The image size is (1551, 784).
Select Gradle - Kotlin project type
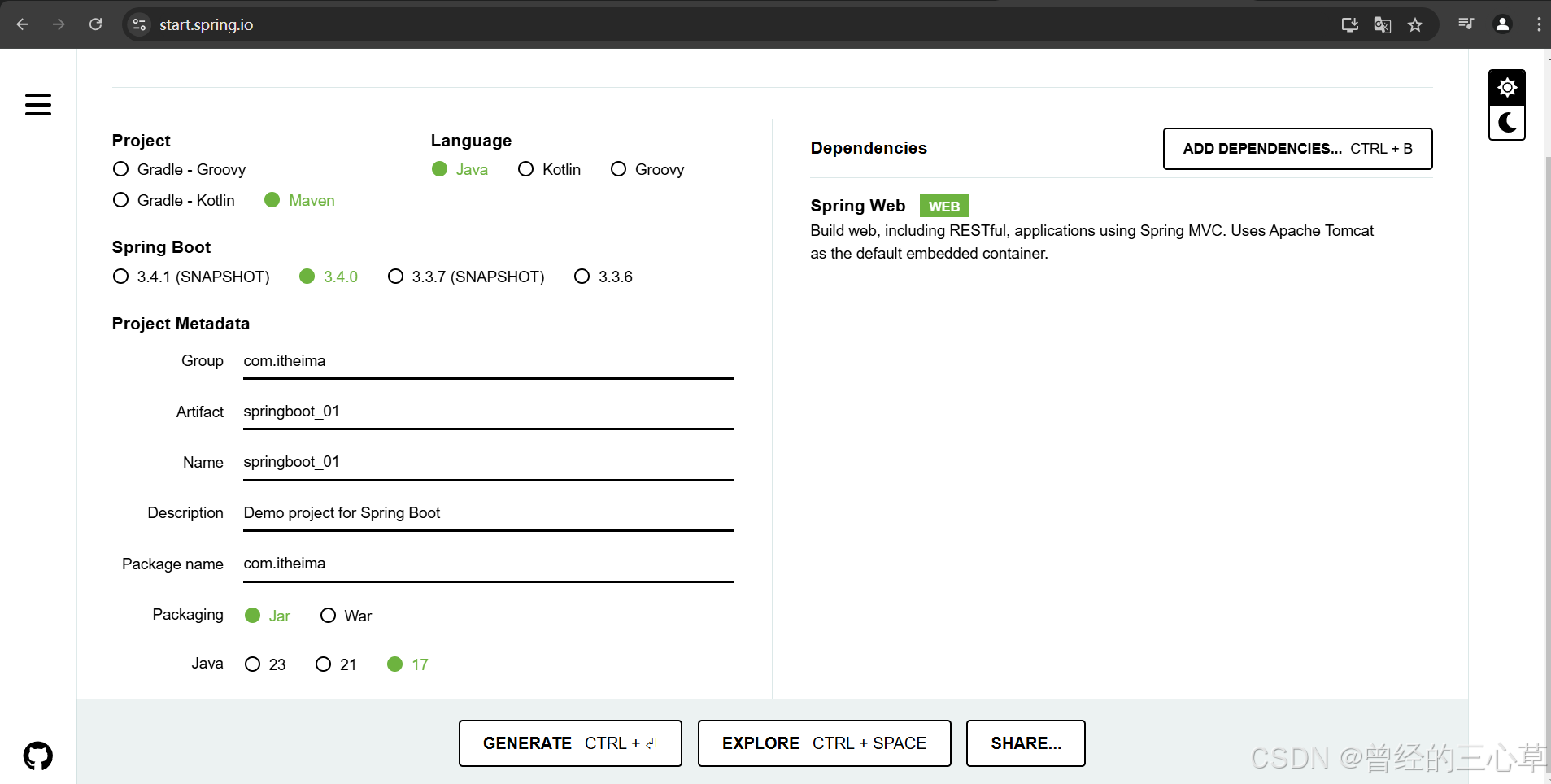[173, 200]
